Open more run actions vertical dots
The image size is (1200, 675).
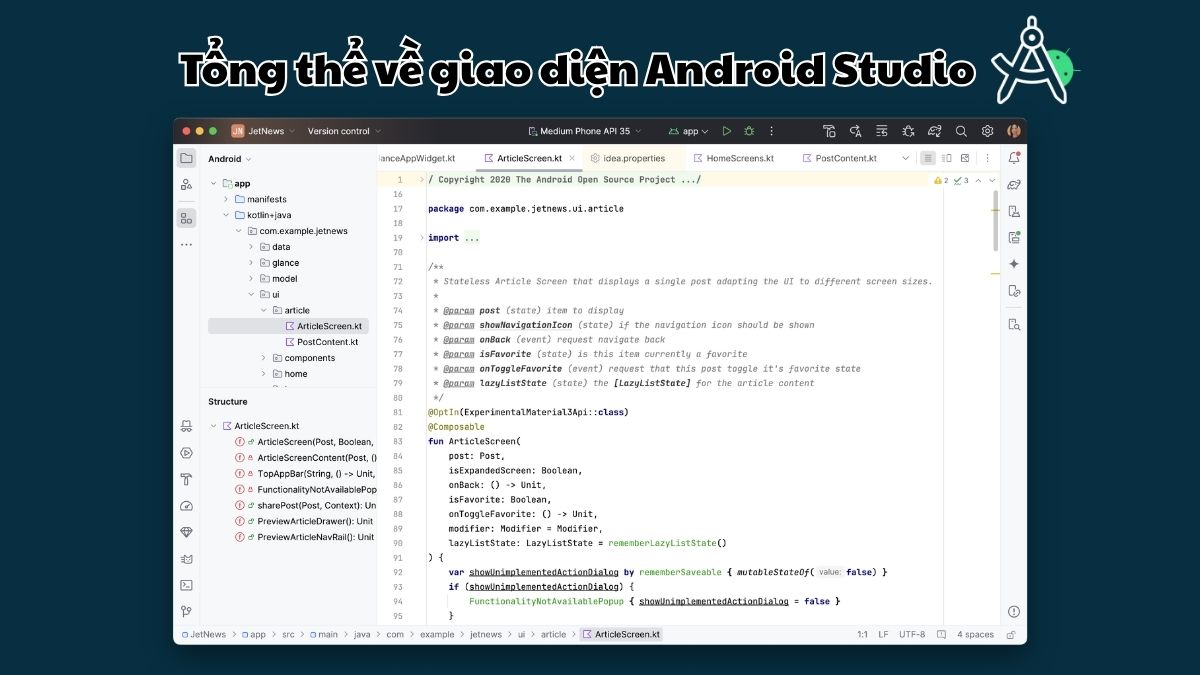(x=771, y=131)
